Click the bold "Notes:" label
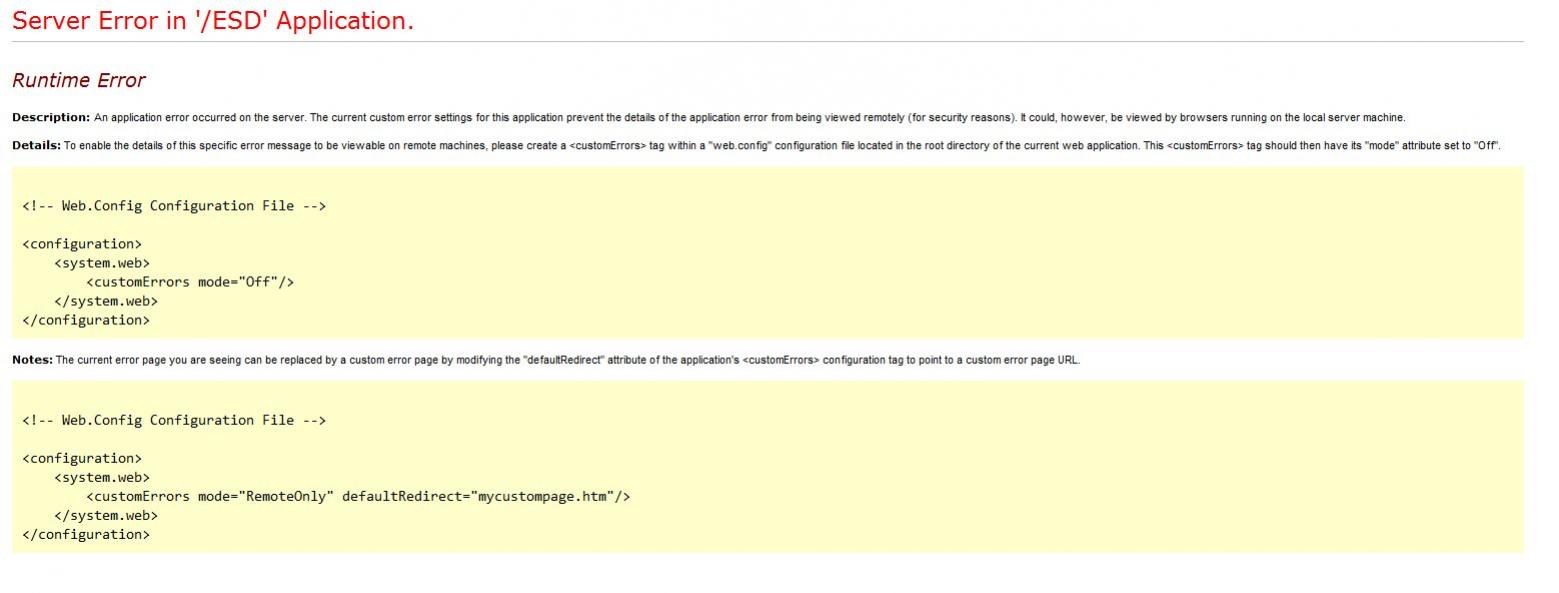Viewport: 1559px width, 593px height. click(x=32, y=360)
